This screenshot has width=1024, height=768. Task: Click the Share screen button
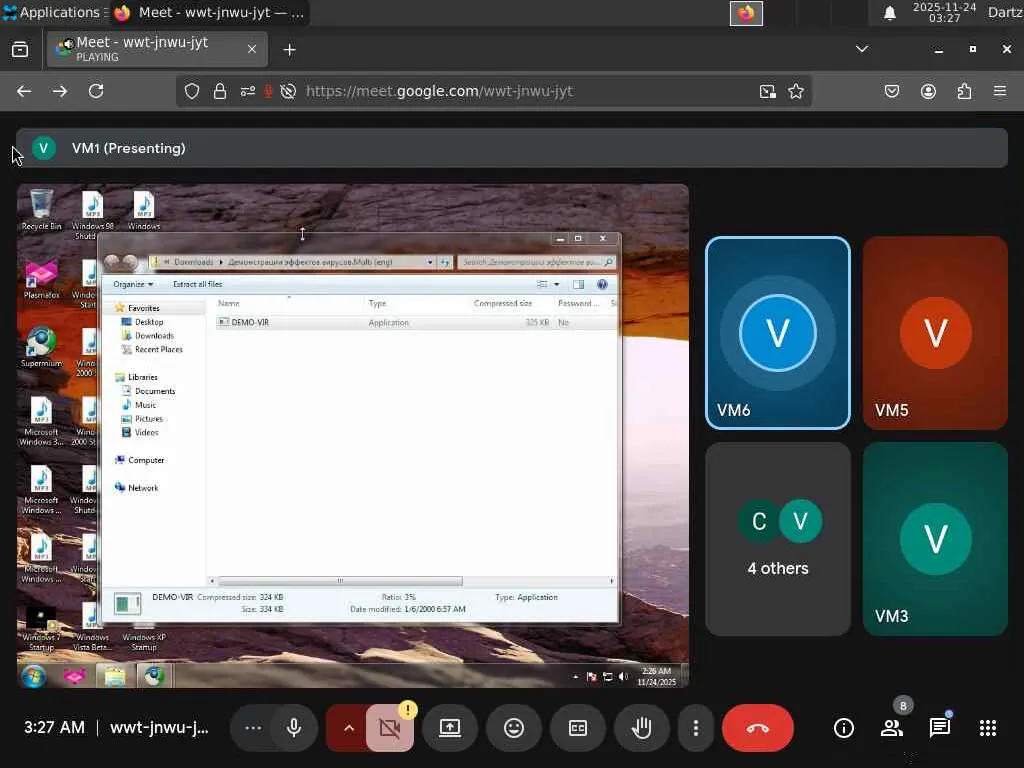click(x=450, y=728)
